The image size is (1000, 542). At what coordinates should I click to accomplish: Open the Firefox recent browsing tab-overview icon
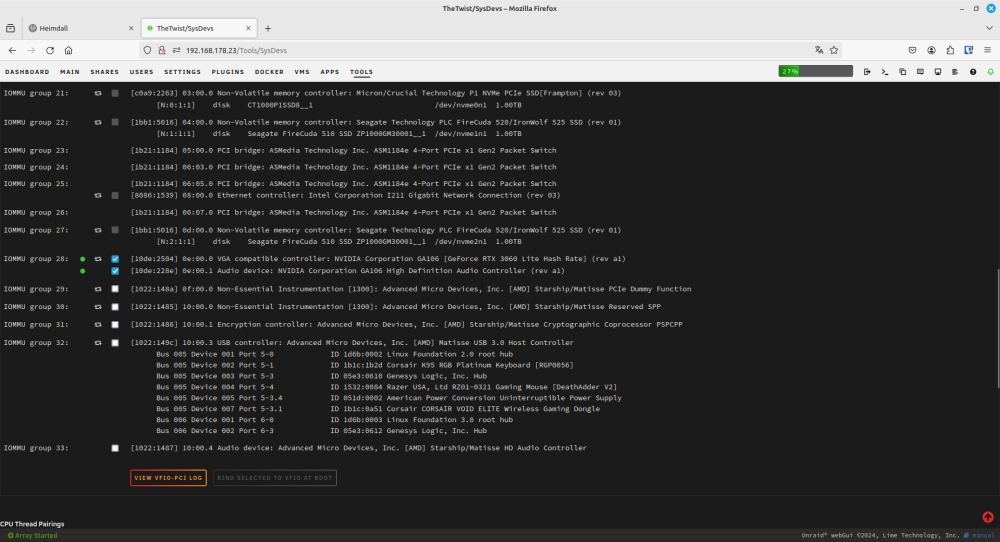10,28
